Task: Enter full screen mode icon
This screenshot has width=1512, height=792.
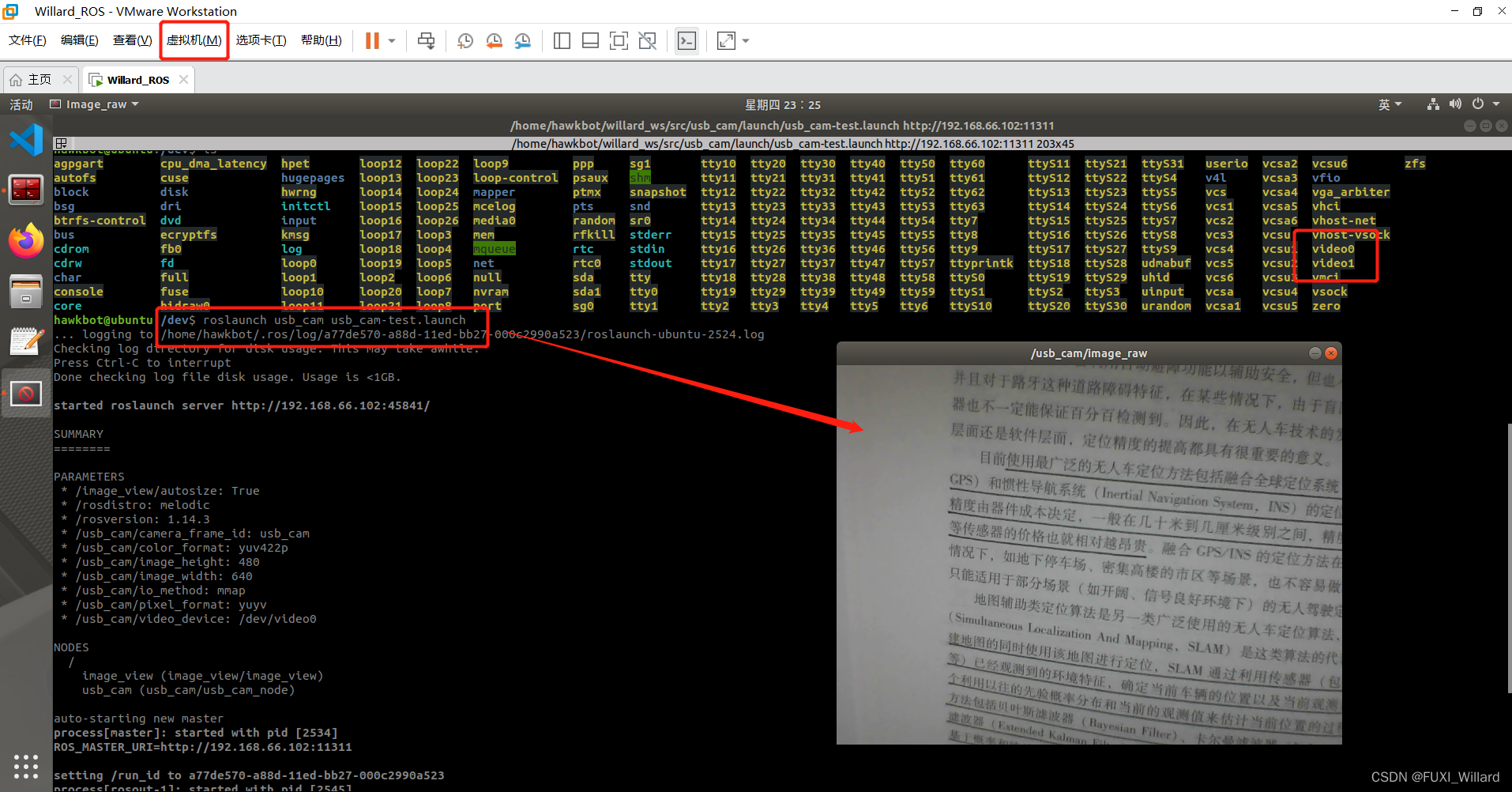Action: pos(619,40)
